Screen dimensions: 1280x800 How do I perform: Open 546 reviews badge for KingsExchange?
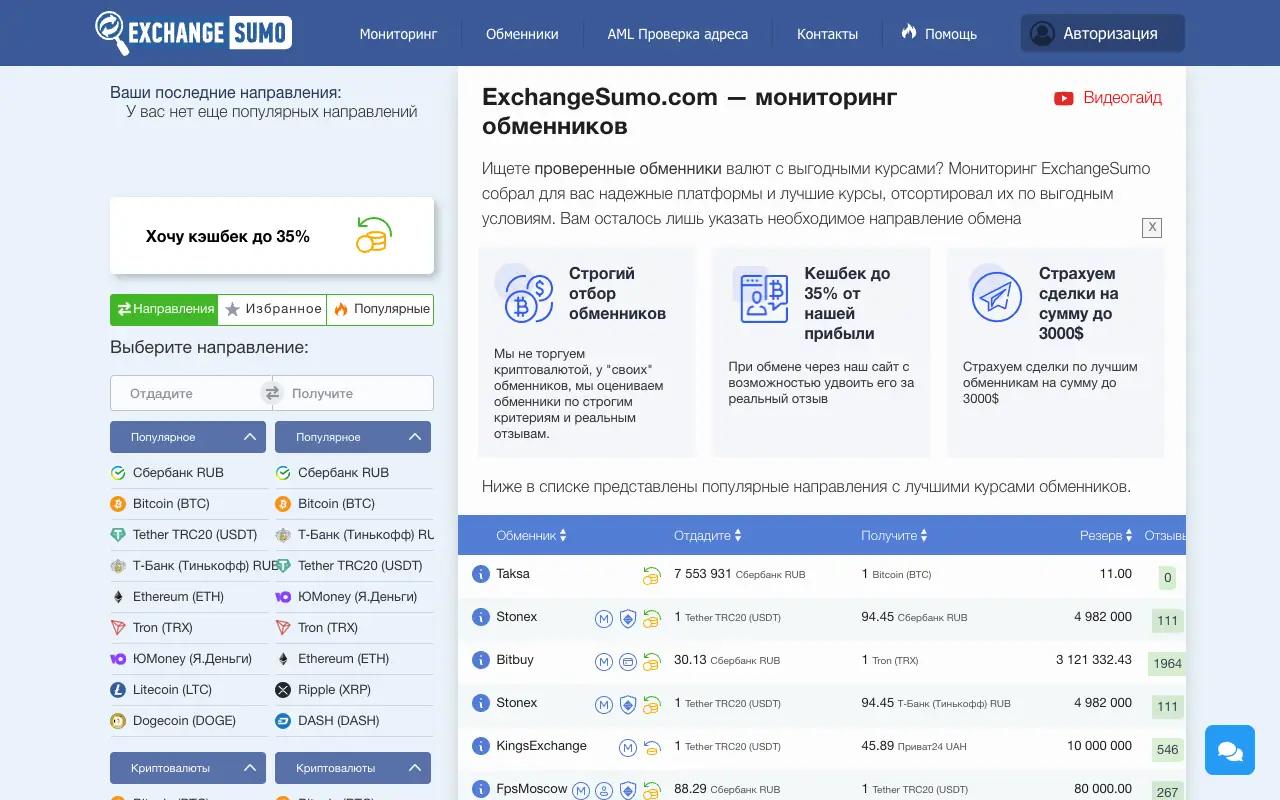tap(1167, 749)
